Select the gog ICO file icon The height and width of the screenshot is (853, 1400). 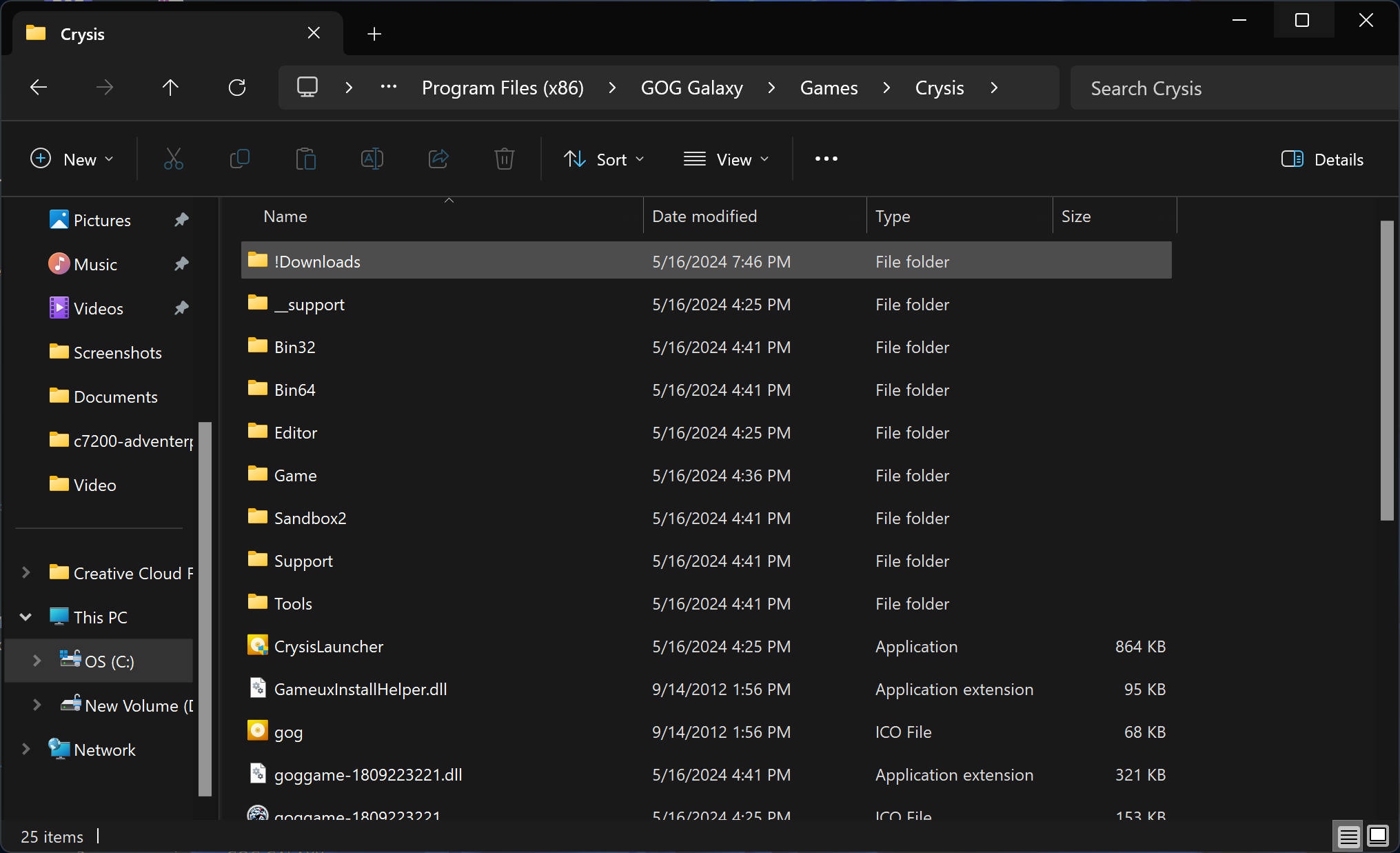tap(258, 730)
